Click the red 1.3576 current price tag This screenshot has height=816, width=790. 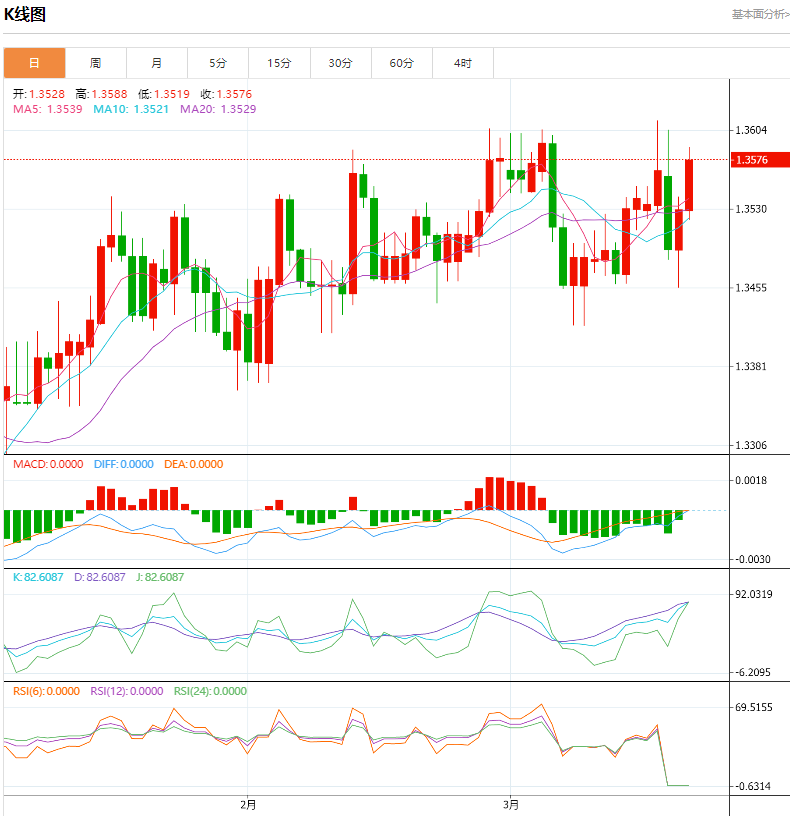pos(759,160)
